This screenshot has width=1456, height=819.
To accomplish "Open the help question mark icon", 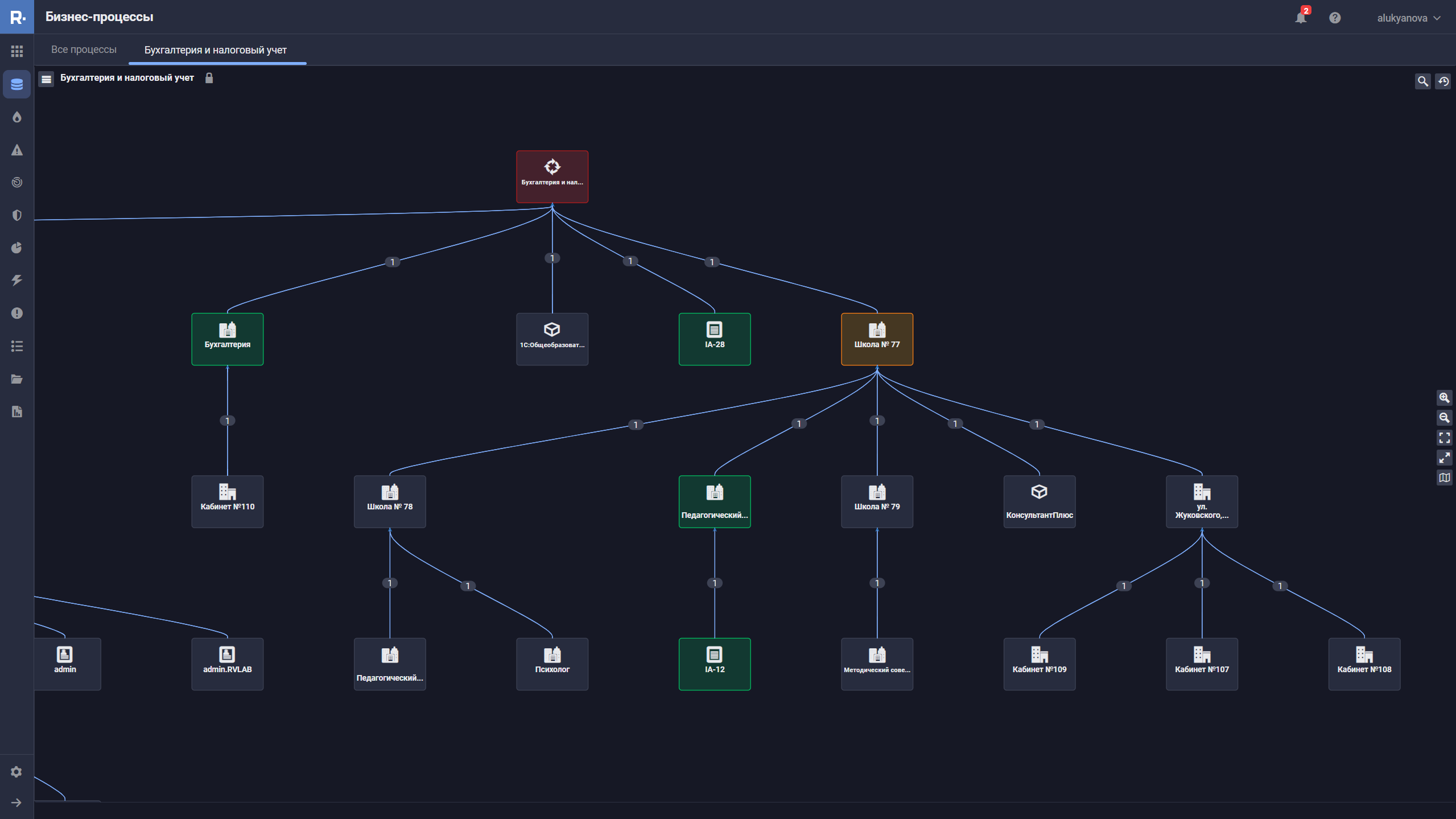I will tap(1335, 18).
